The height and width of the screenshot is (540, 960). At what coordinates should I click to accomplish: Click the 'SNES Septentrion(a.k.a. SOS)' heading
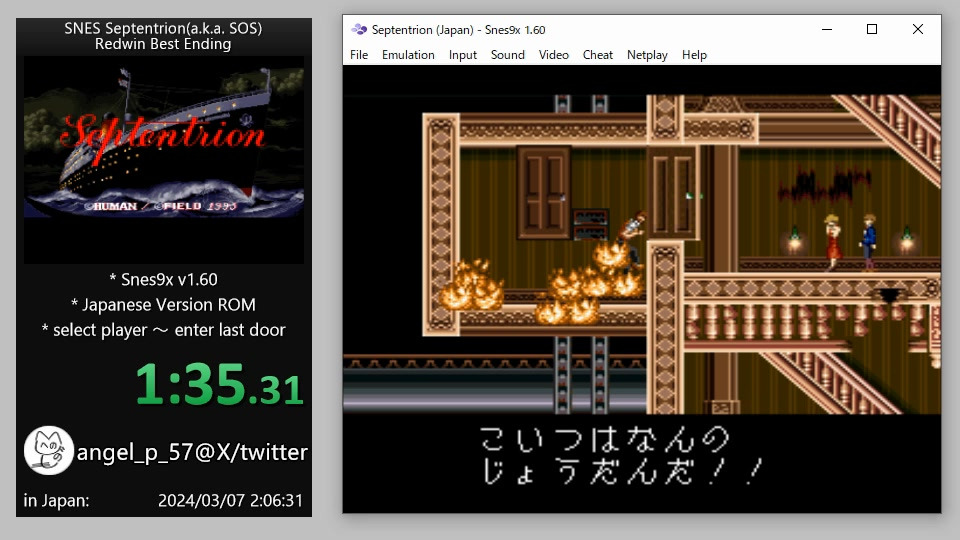pos(163,28)
